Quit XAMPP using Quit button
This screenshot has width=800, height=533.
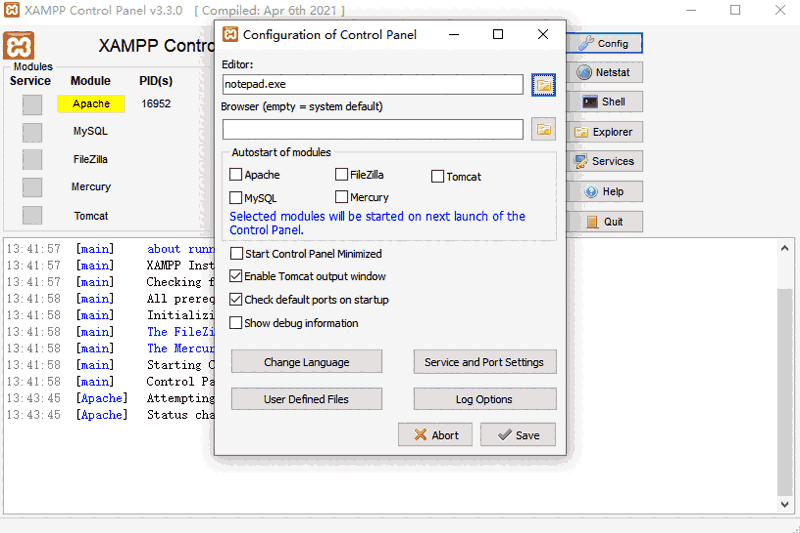pos(604,222)
